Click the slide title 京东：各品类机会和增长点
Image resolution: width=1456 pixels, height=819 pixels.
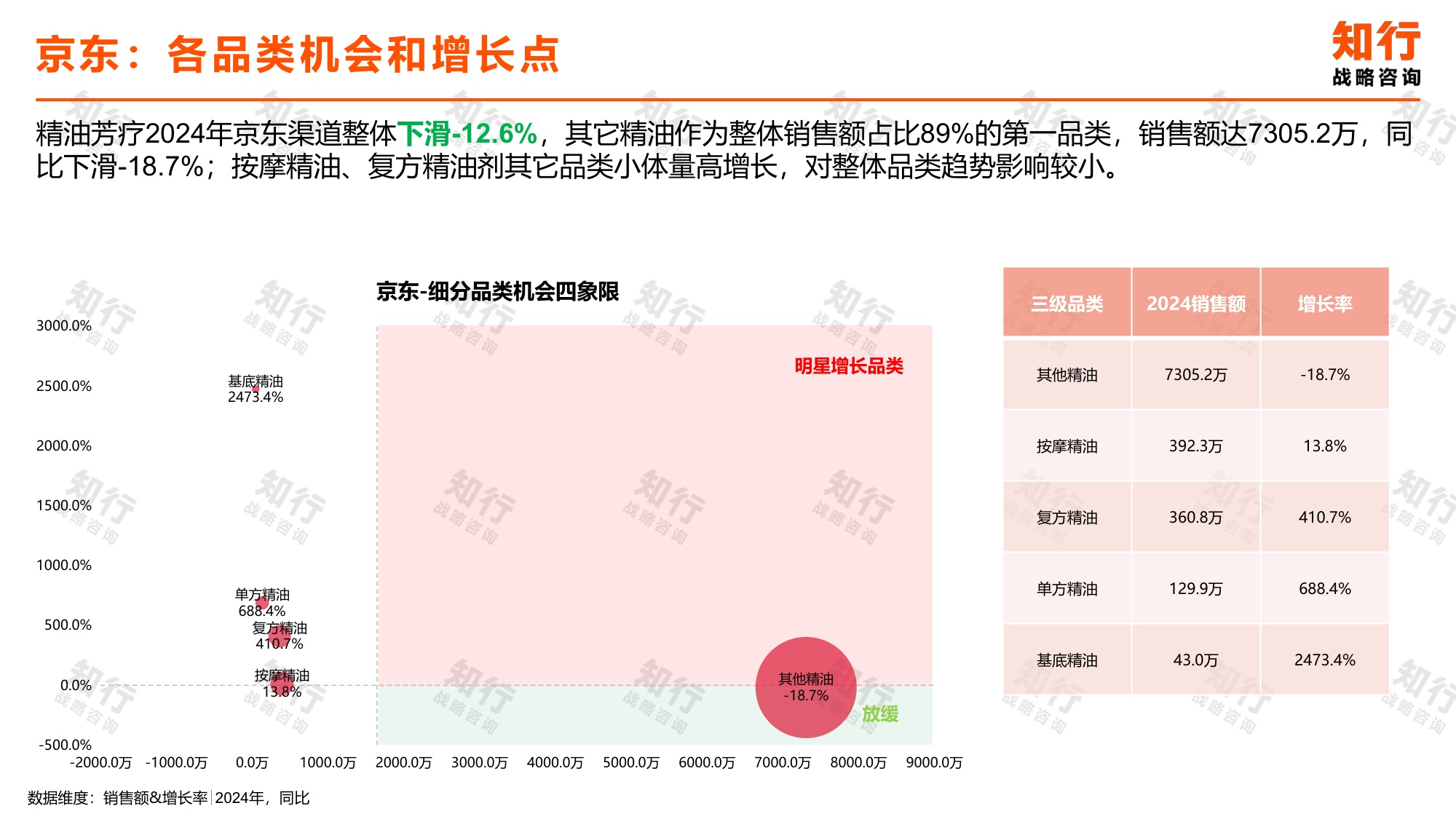[x=298, y=55]
